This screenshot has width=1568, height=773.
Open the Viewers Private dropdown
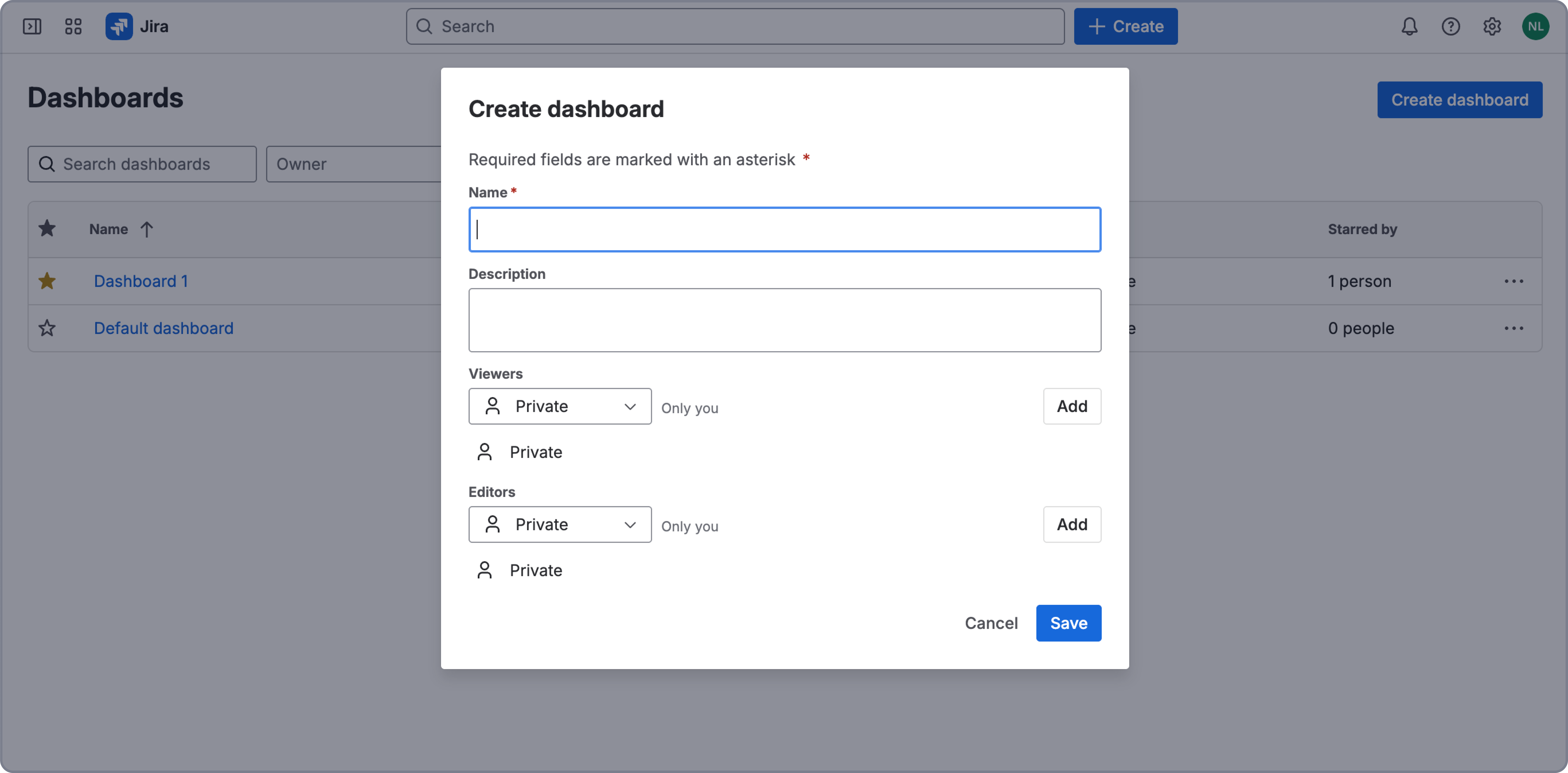(x=559, y=406)
